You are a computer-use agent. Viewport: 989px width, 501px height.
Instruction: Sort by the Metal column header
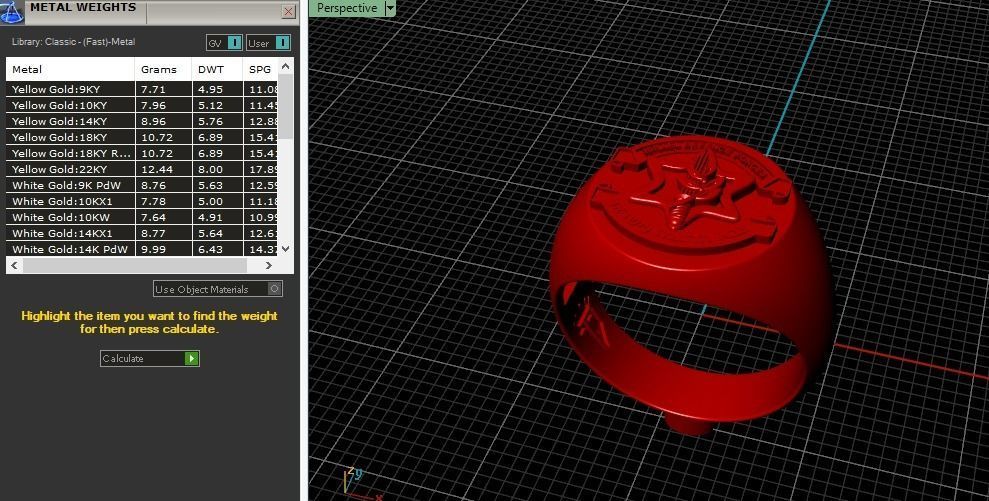pyautogui.click(x=71, y=69)
